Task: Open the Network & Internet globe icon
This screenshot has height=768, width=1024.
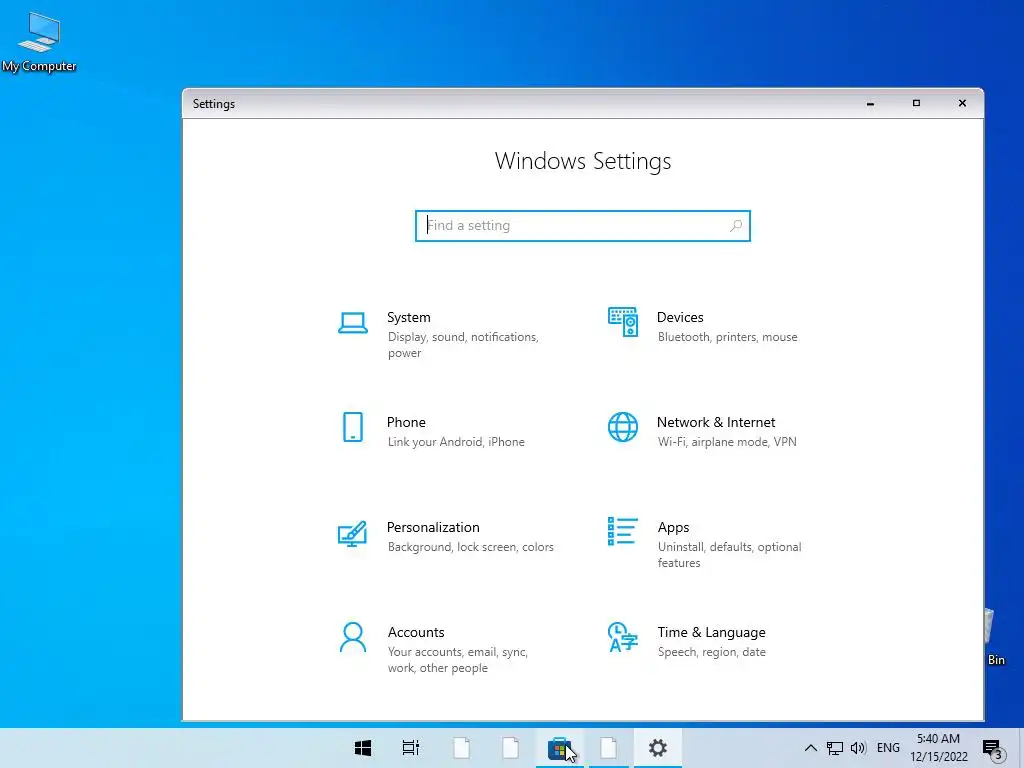Action: coord(622,427)
